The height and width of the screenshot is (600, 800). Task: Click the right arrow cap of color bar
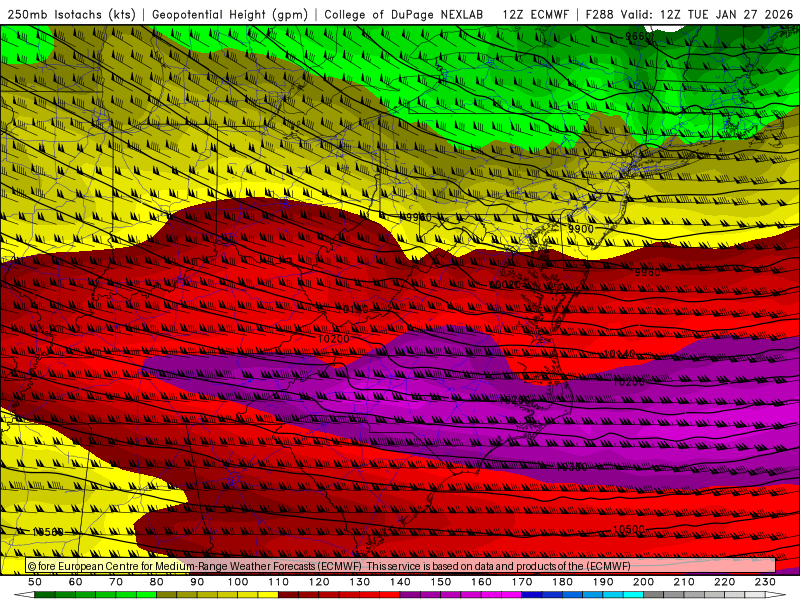[x=776, y=595]
